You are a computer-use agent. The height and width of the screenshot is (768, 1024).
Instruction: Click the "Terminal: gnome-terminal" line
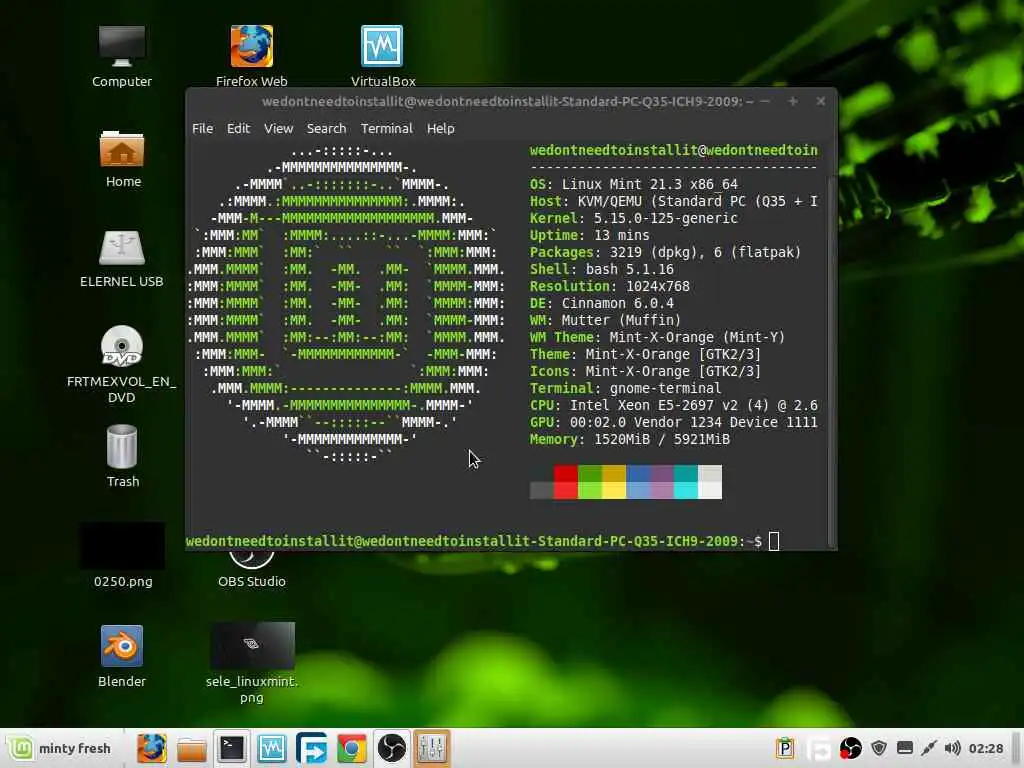point(626,389)
